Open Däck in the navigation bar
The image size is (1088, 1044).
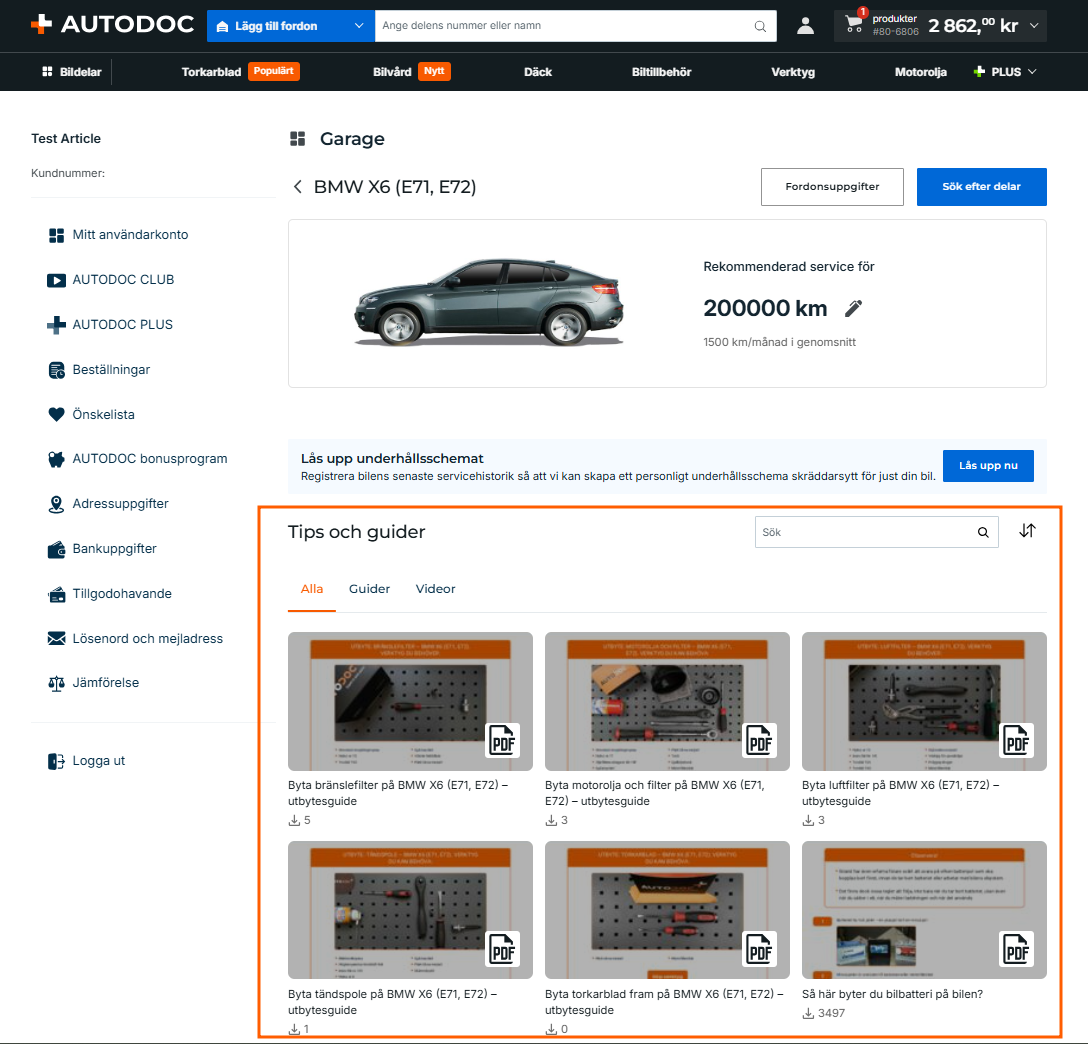[x=538, y=71]
